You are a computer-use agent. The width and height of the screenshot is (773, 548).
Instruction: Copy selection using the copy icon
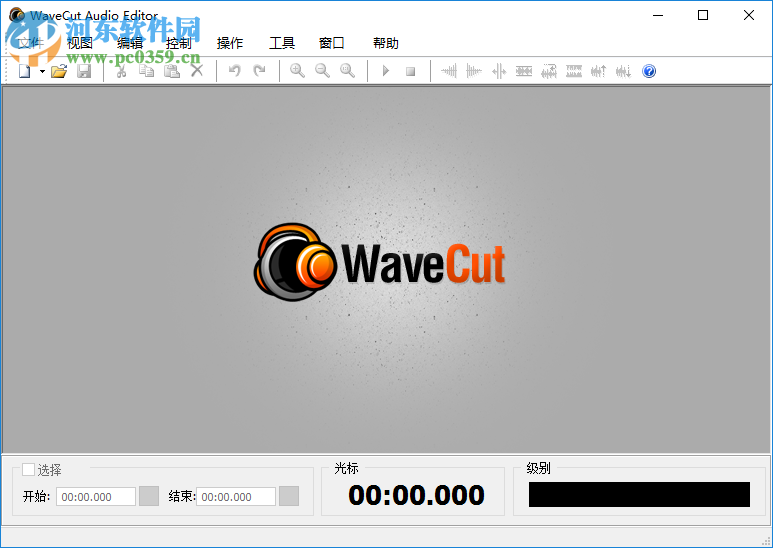point(146,71)
